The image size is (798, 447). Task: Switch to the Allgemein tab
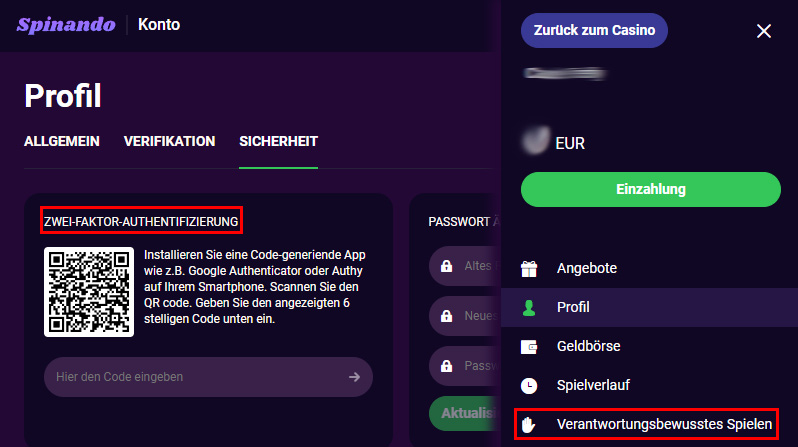click(x=62, y=141)
